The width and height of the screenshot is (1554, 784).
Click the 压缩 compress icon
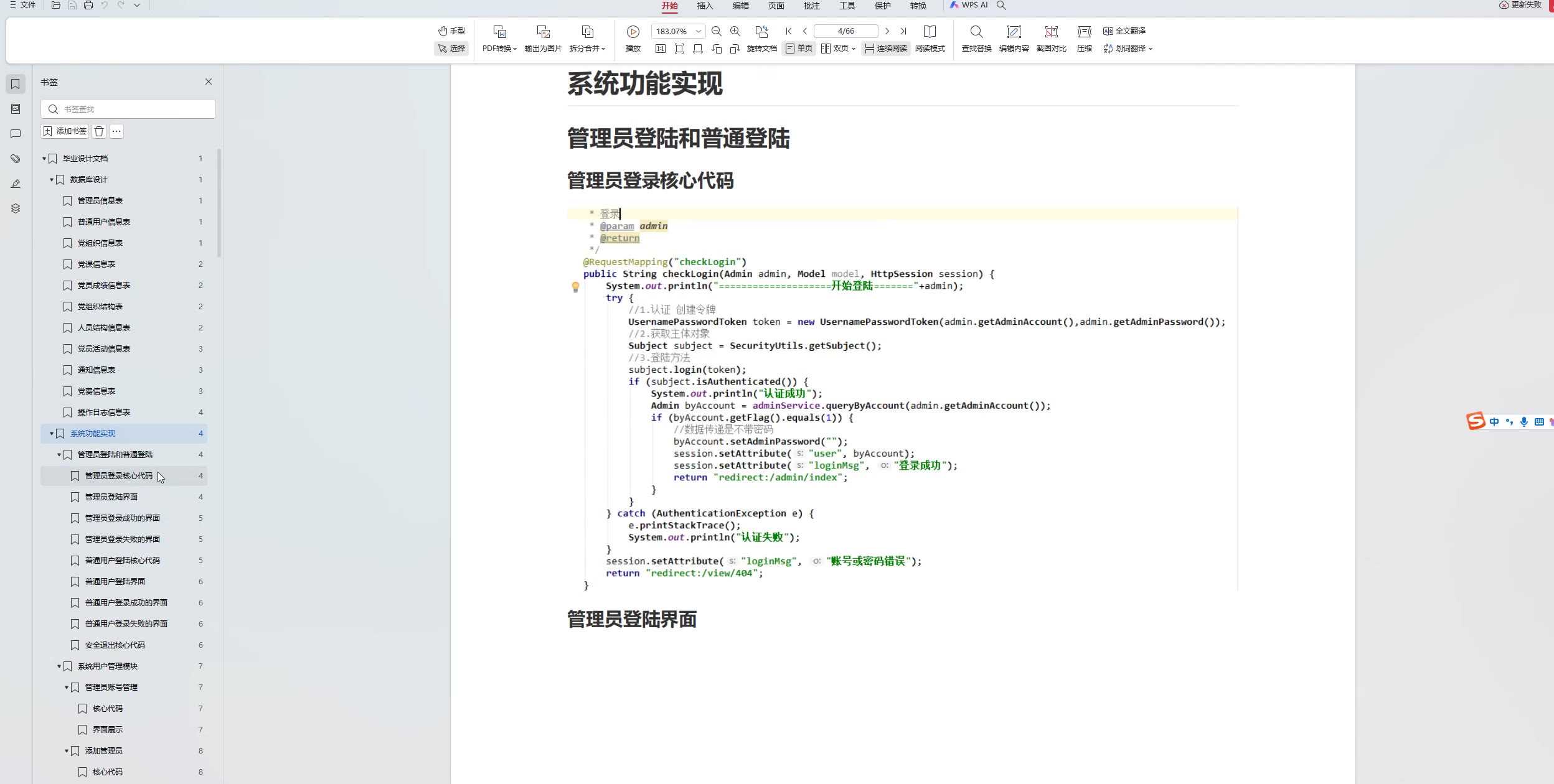tap(1085, 32)
